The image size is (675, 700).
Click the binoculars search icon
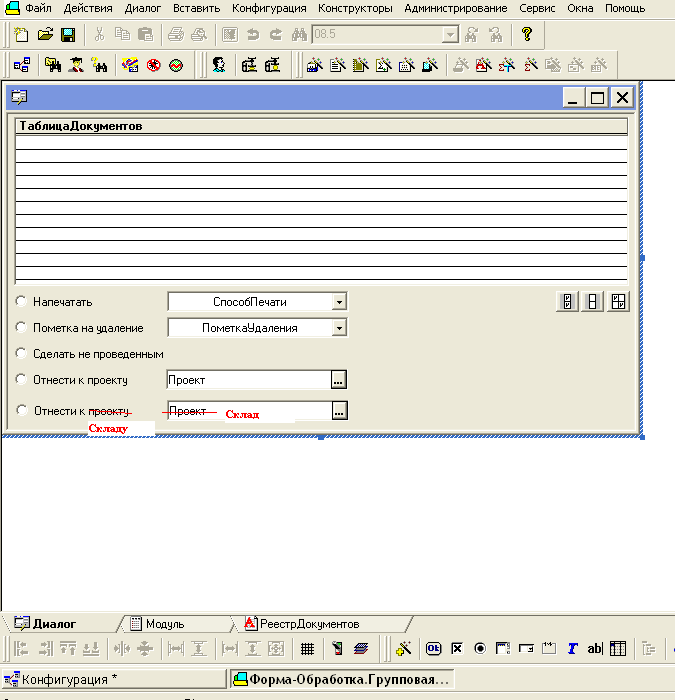tap(298, 35)
